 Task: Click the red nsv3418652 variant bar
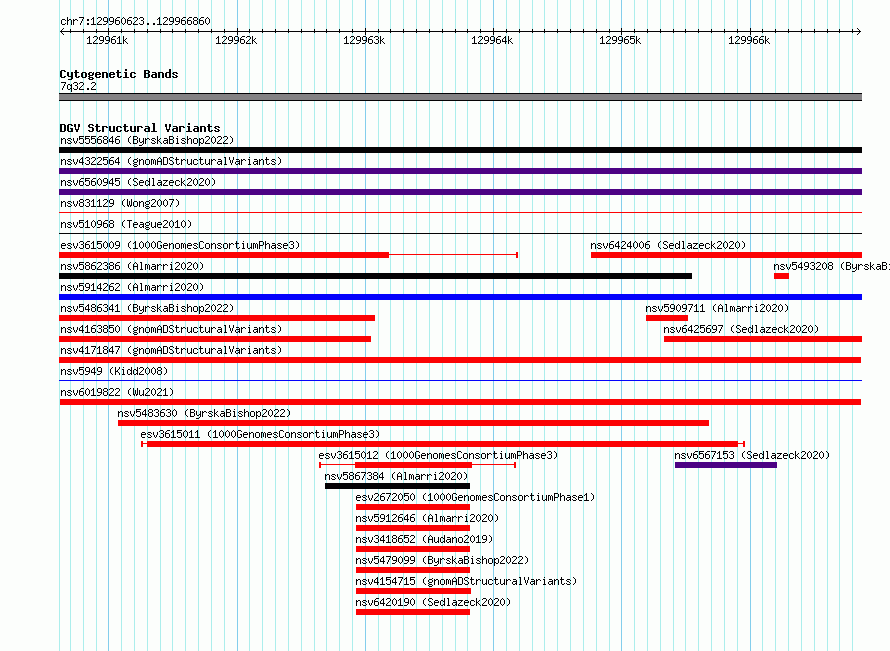point(413,549)
